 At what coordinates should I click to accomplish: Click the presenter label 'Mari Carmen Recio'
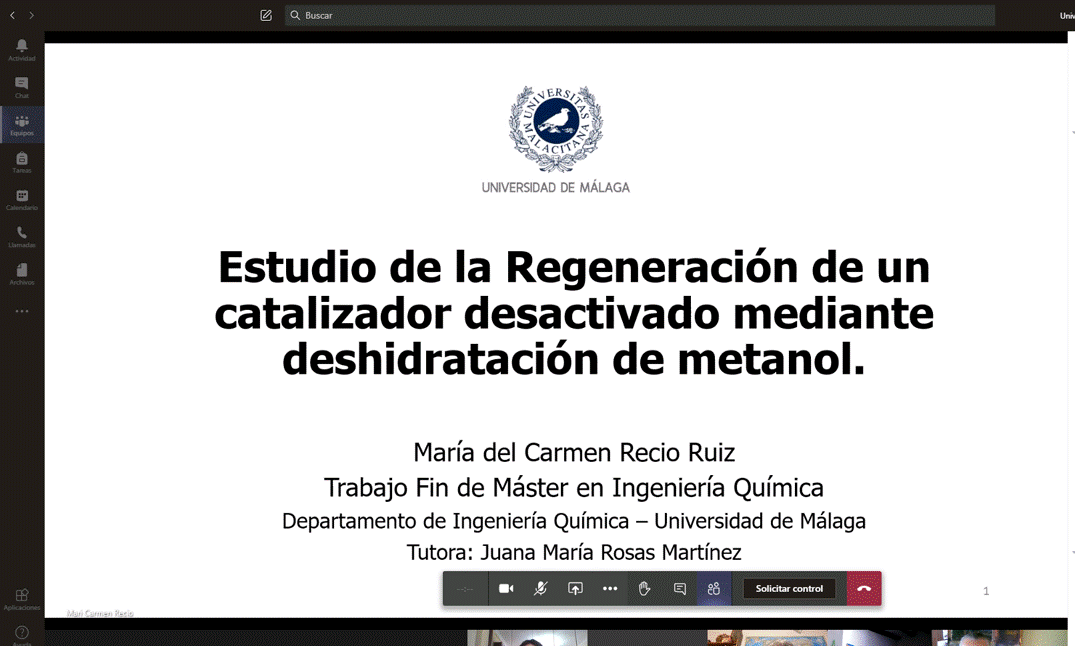pos(100,613)
